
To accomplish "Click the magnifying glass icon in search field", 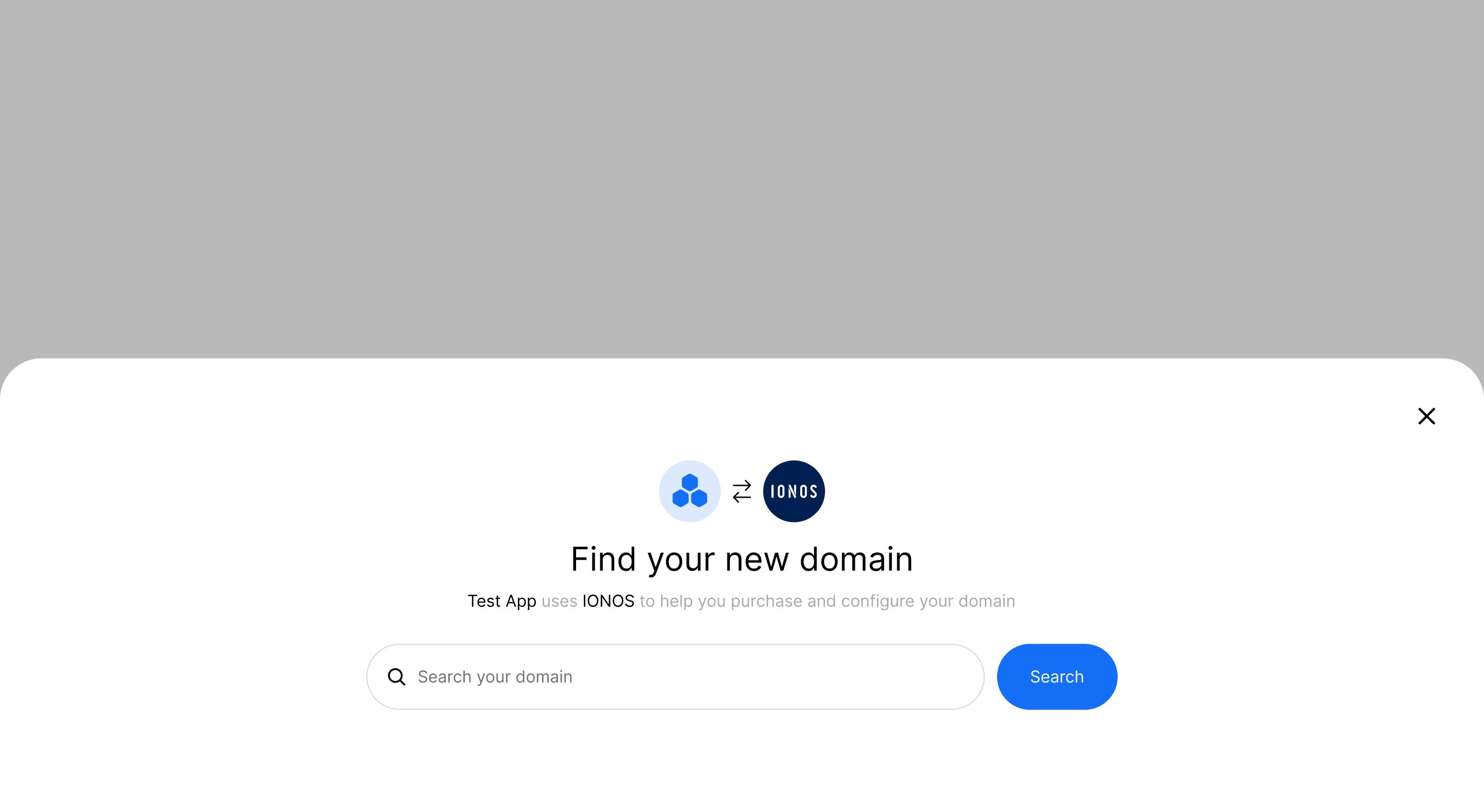I will coord(396,676).
